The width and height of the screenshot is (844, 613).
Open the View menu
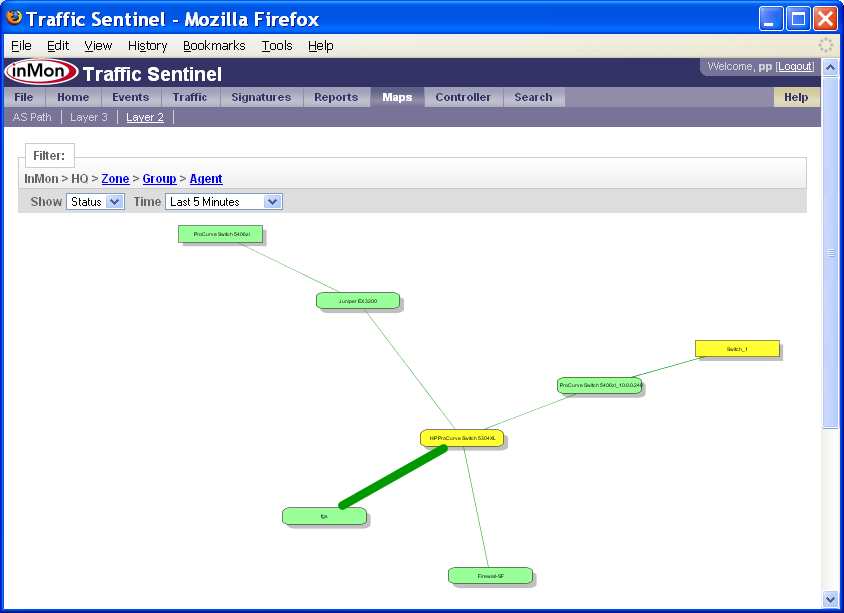click(98, 46)
